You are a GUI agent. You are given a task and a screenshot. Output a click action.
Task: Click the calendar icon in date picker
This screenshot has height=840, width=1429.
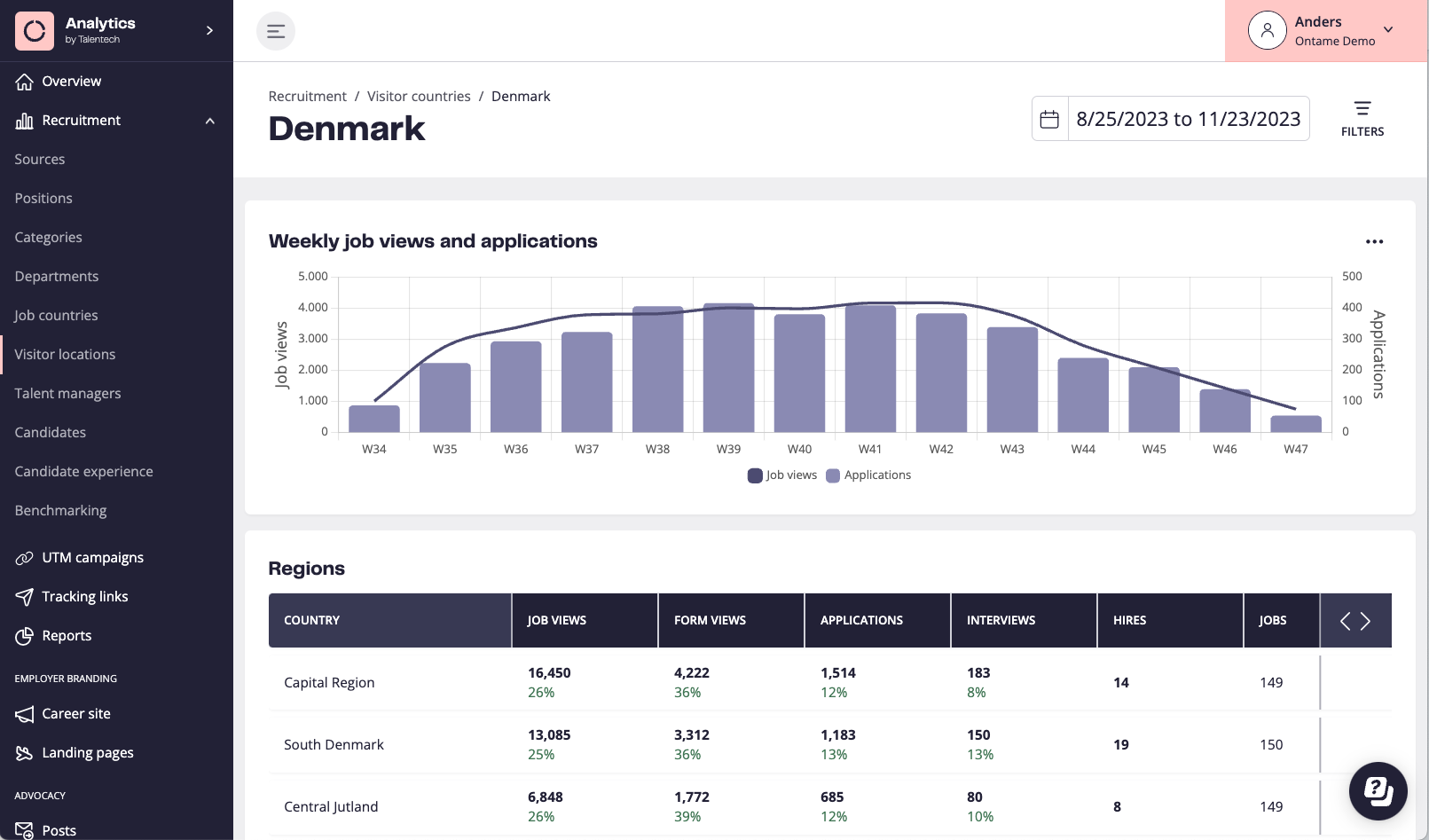pos(1049,119)
